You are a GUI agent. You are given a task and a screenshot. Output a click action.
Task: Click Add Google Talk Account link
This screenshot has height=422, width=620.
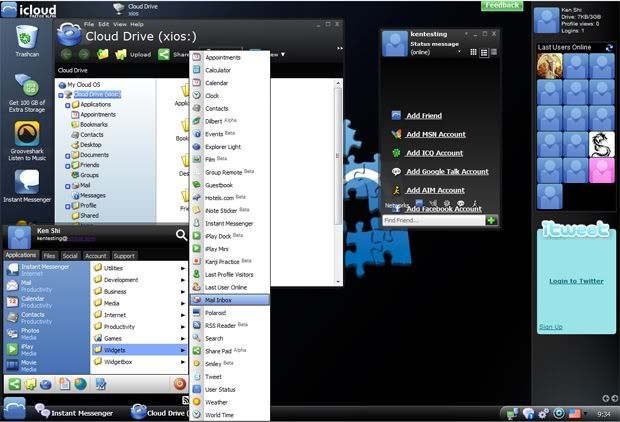coord(447,171)
